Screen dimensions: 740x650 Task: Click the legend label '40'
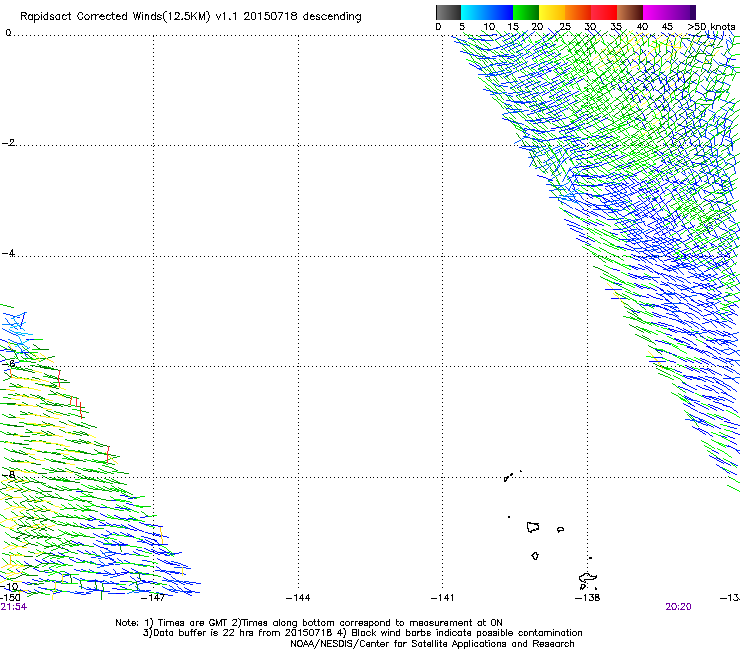[x=642, y=27]
